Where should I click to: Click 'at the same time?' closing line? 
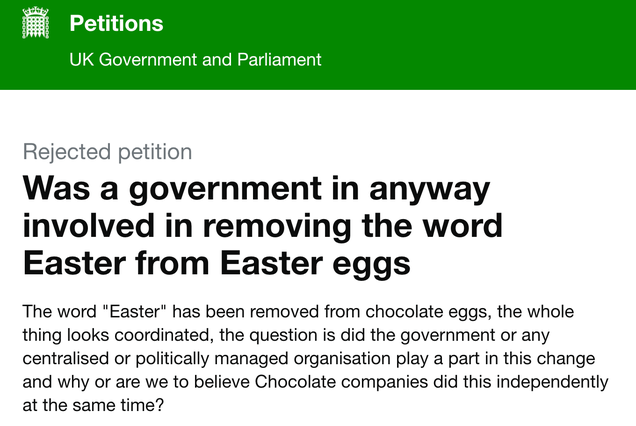[93, 405]
